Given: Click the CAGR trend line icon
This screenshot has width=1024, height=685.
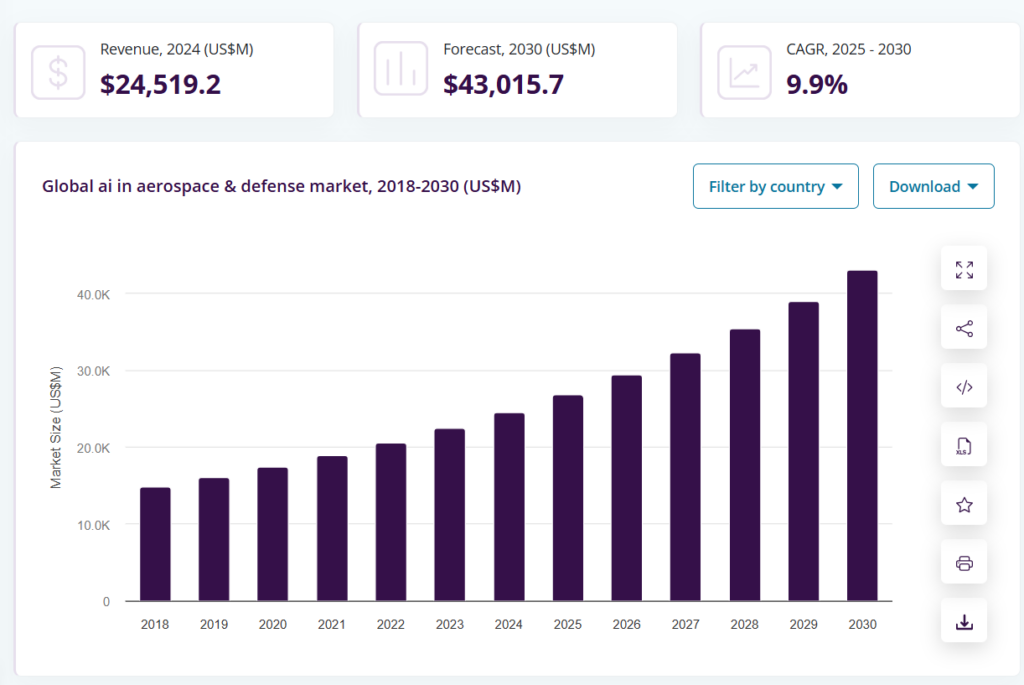Looking at the screenshot, I should [x=744, y=71].
